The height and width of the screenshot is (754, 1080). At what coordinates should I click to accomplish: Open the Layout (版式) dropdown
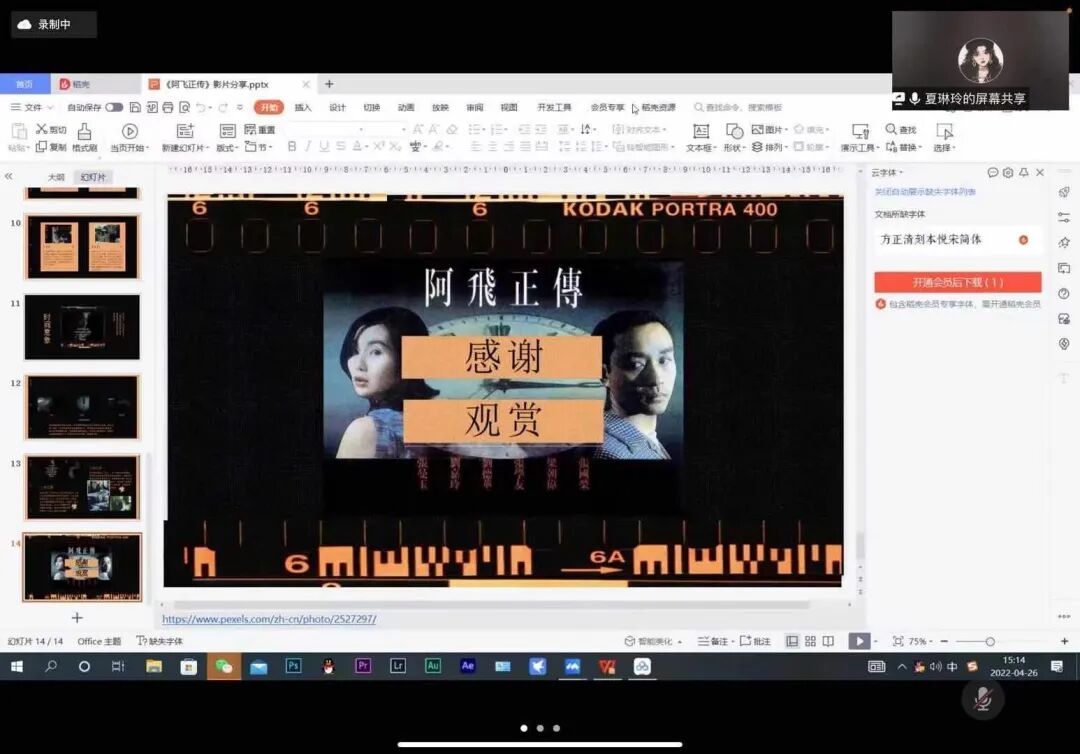tap(228, 146)
